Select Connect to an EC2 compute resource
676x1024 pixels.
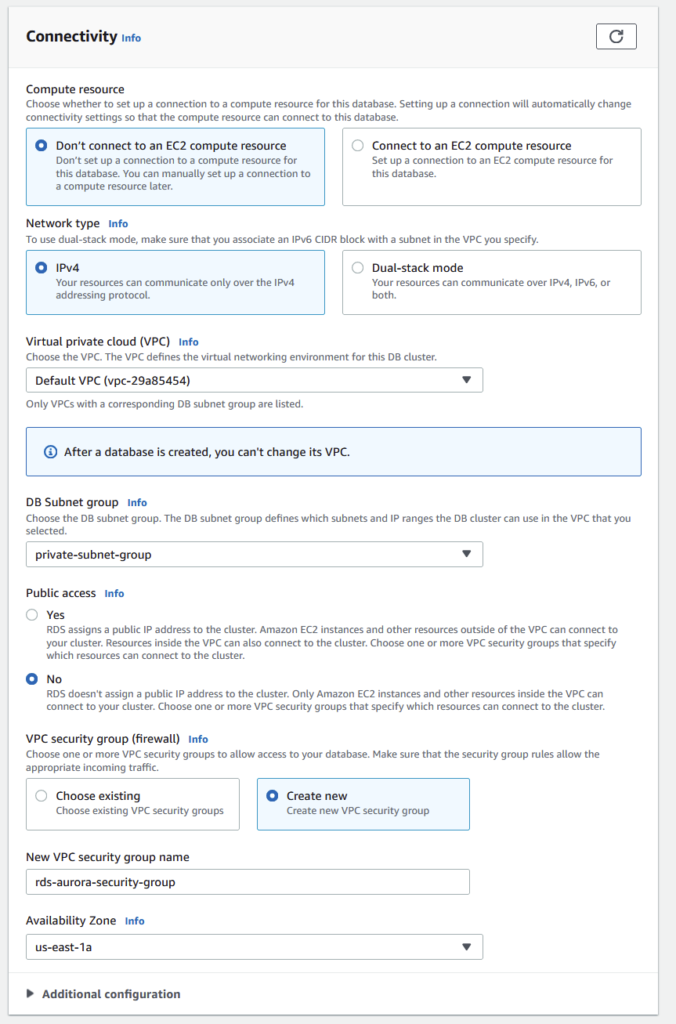pos(358,146)
